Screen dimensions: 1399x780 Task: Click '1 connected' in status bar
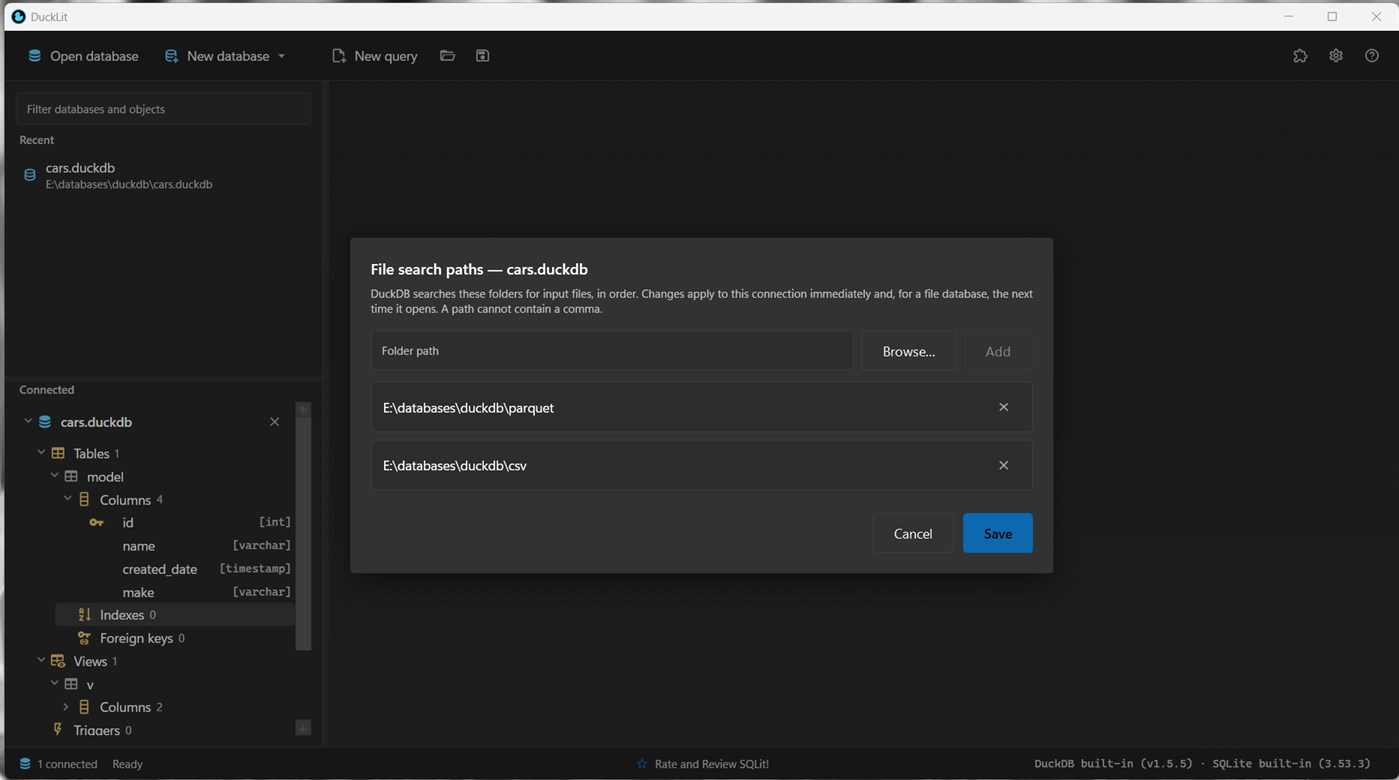tap(67, 764)
